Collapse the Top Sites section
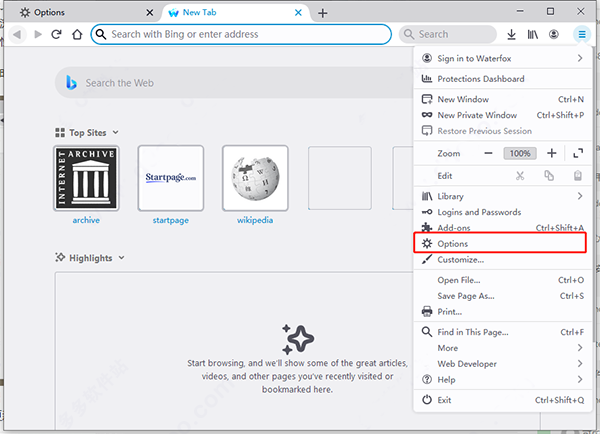The height and width of the screenshot is (434, 600). (x=116, y=132)
